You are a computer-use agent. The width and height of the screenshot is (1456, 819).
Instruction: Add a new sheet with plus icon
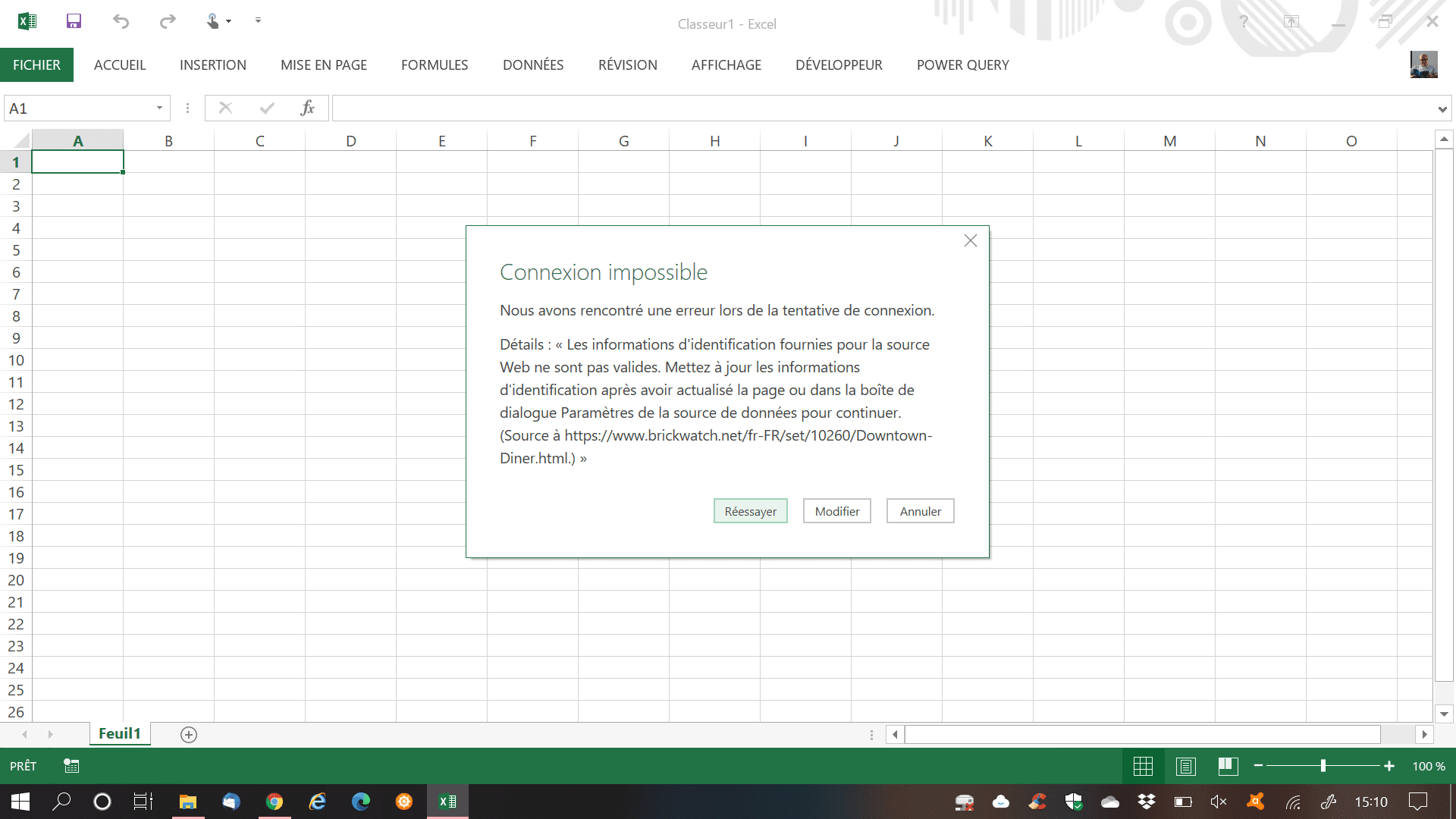(189, 734)
